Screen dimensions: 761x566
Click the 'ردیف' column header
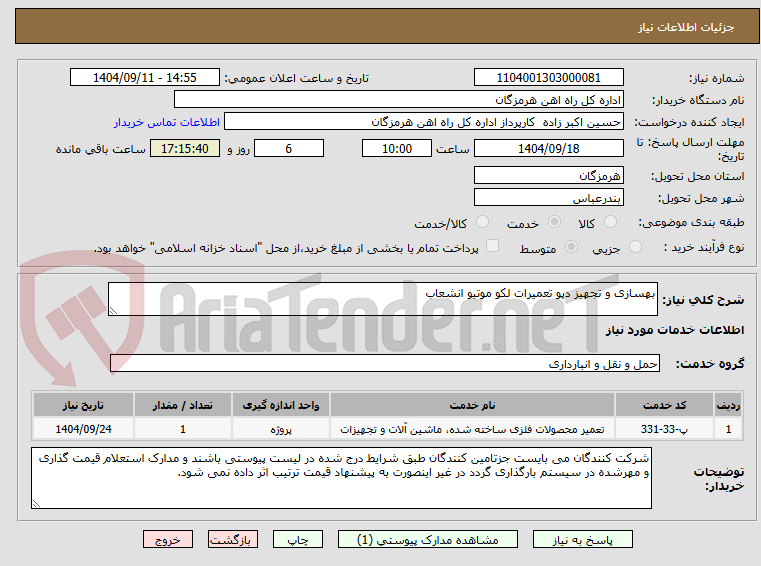pyautogui.click(x=728, y=405)
